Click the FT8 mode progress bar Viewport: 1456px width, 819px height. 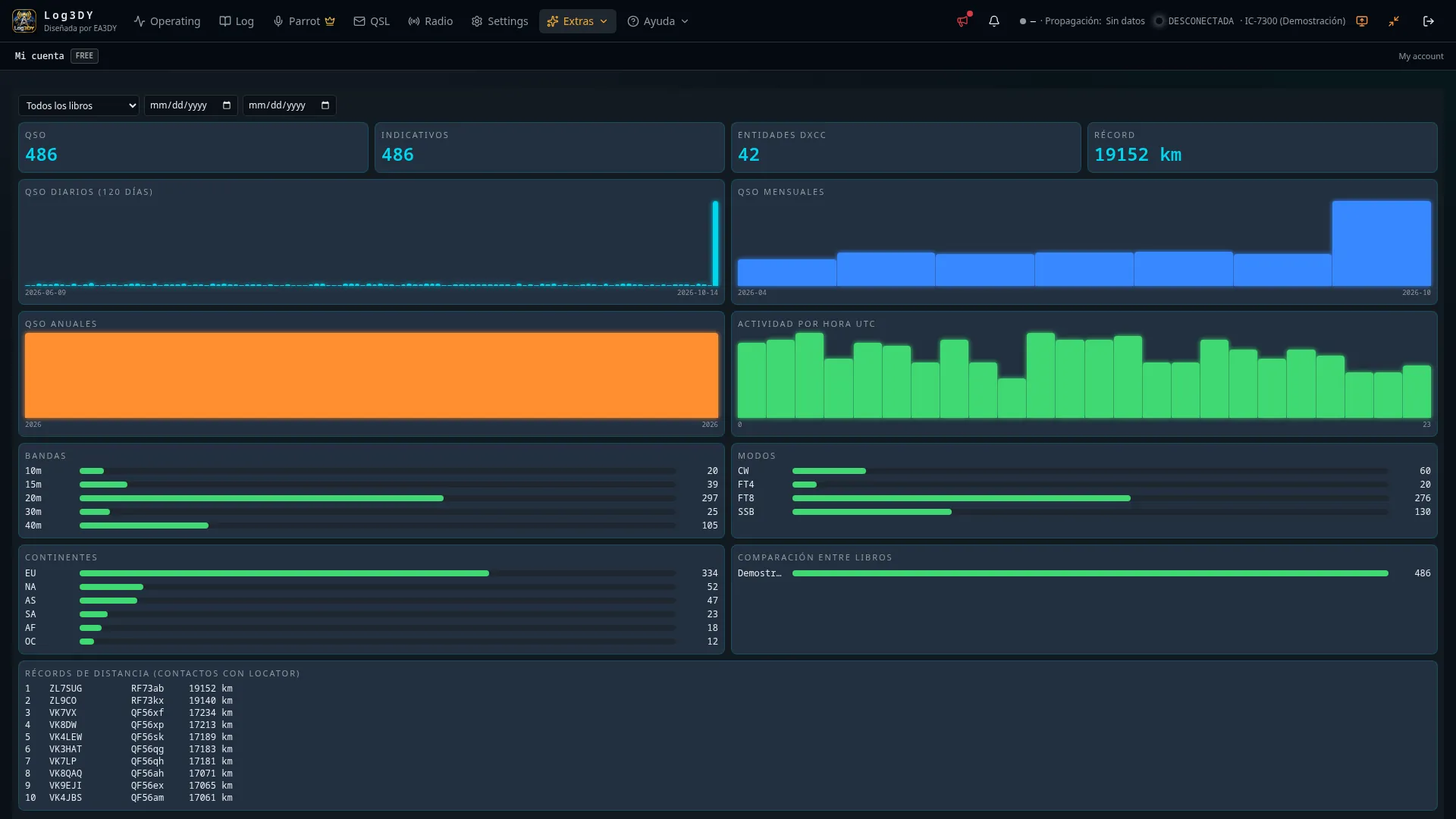point(1090,498)
